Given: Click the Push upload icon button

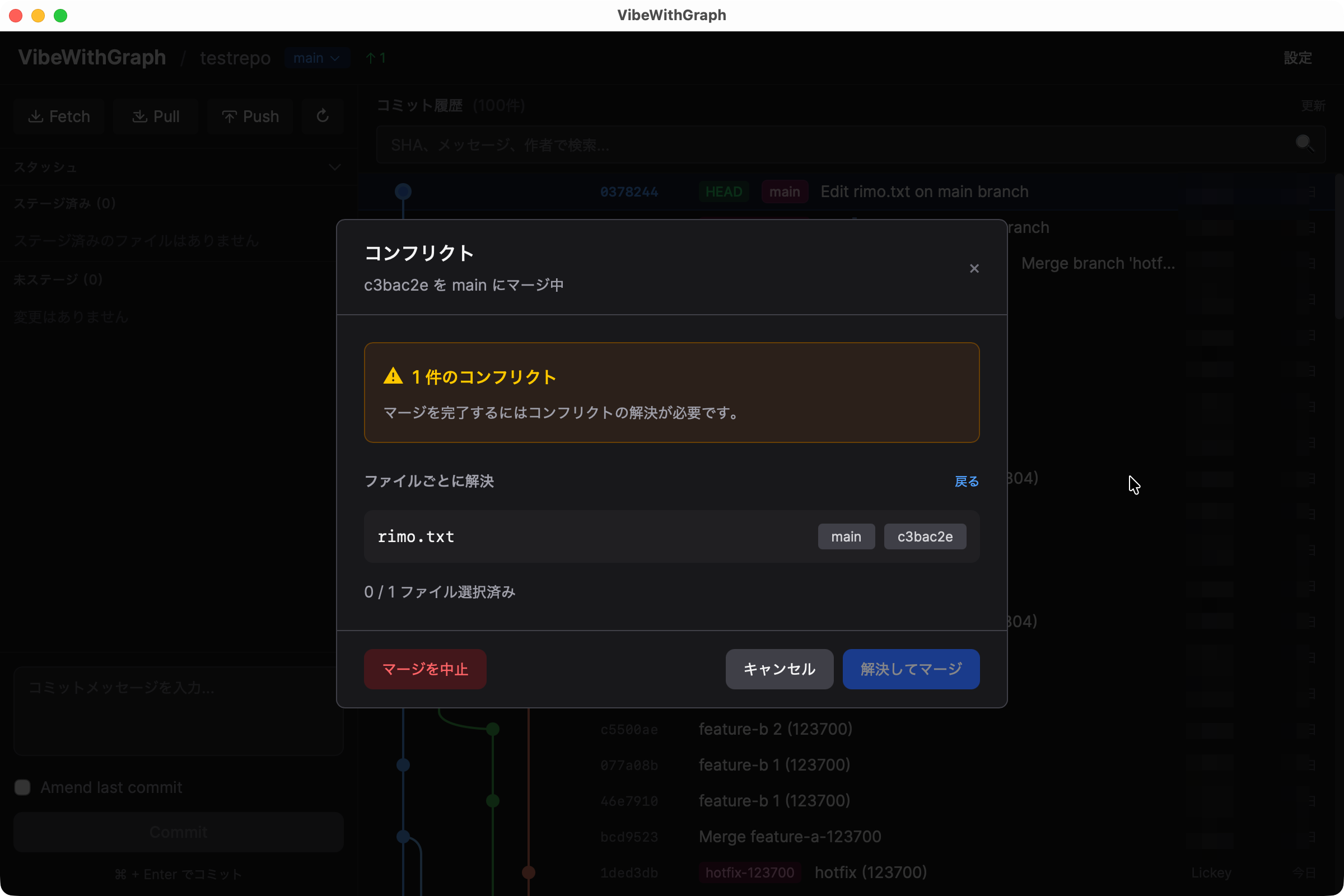Looking at the screenshot, I should [x=250, y=116].
